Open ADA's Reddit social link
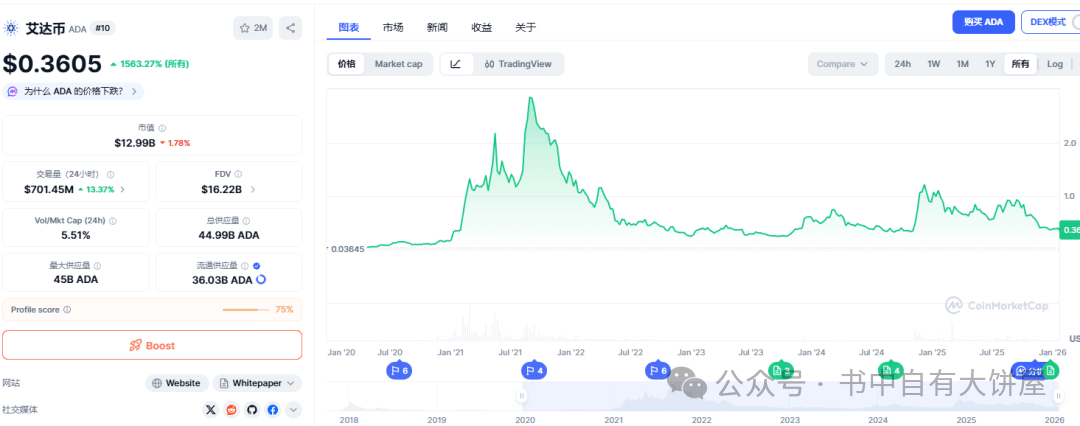1080x426 pixels. (231, 409)
